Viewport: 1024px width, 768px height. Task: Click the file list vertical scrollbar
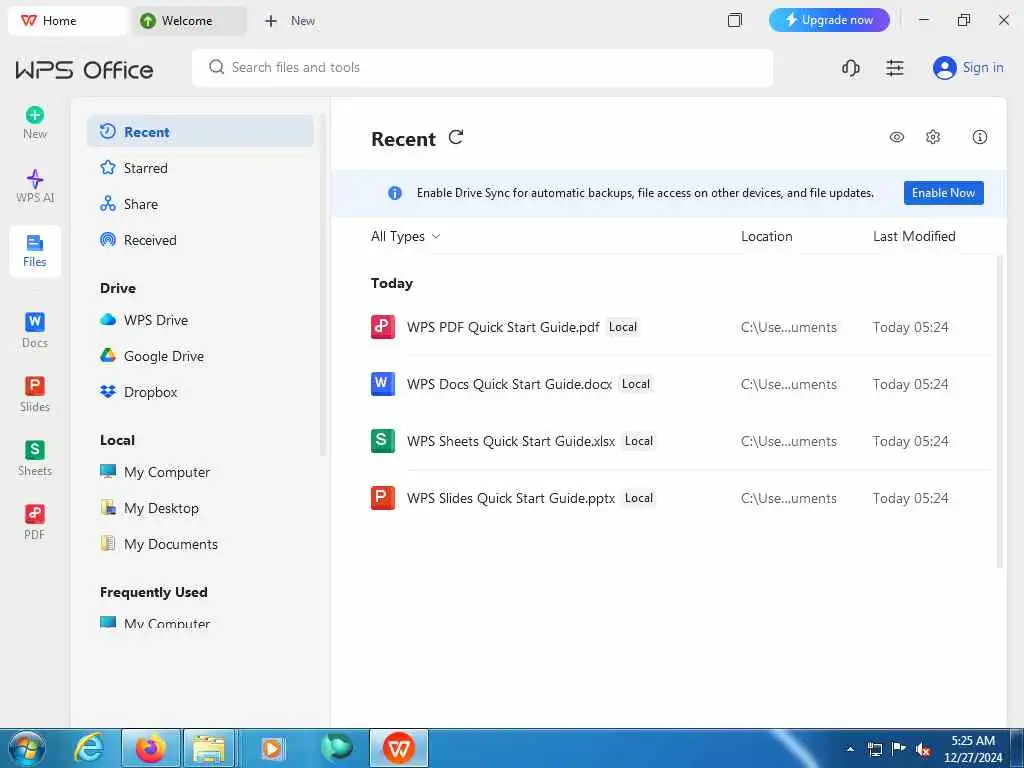click(x=1000, y=411)
